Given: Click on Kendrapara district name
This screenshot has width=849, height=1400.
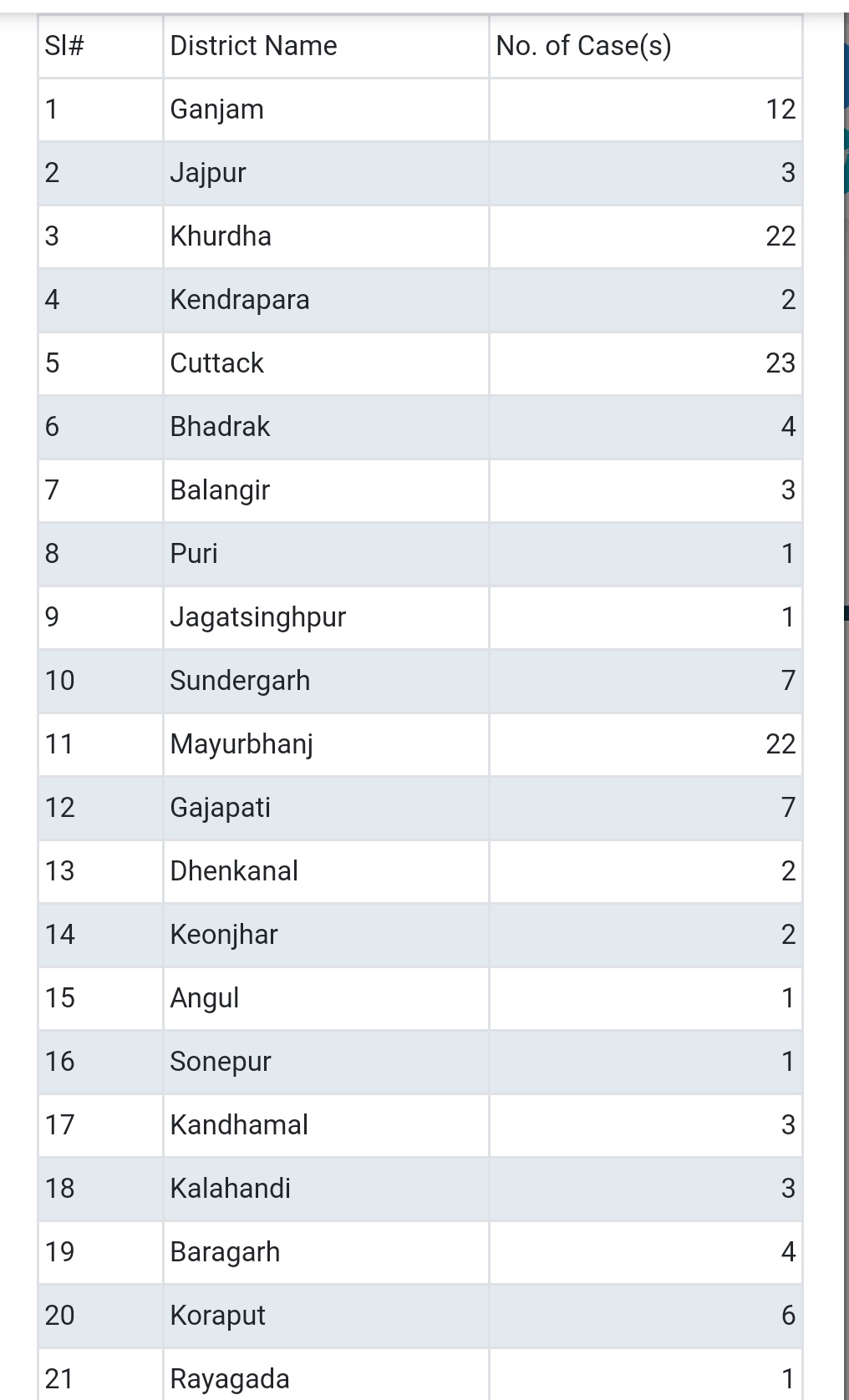Looking at the screenshot, I should (x=240, y=300).
